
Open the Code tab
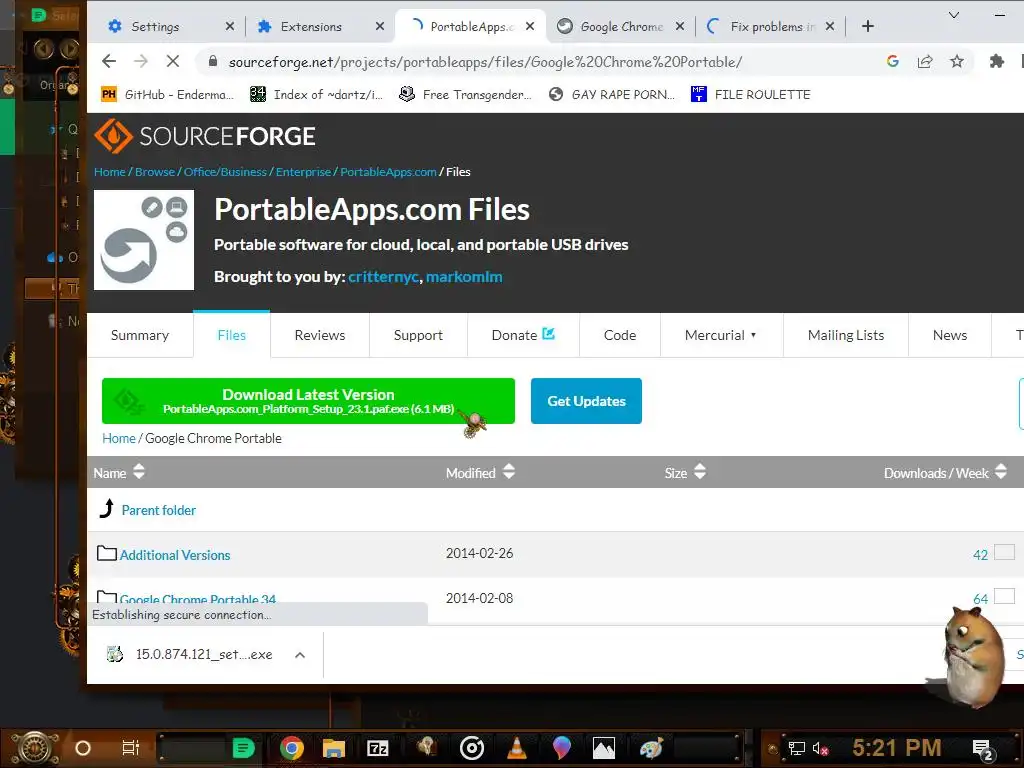pyautogui.click(x=619, y=335)
